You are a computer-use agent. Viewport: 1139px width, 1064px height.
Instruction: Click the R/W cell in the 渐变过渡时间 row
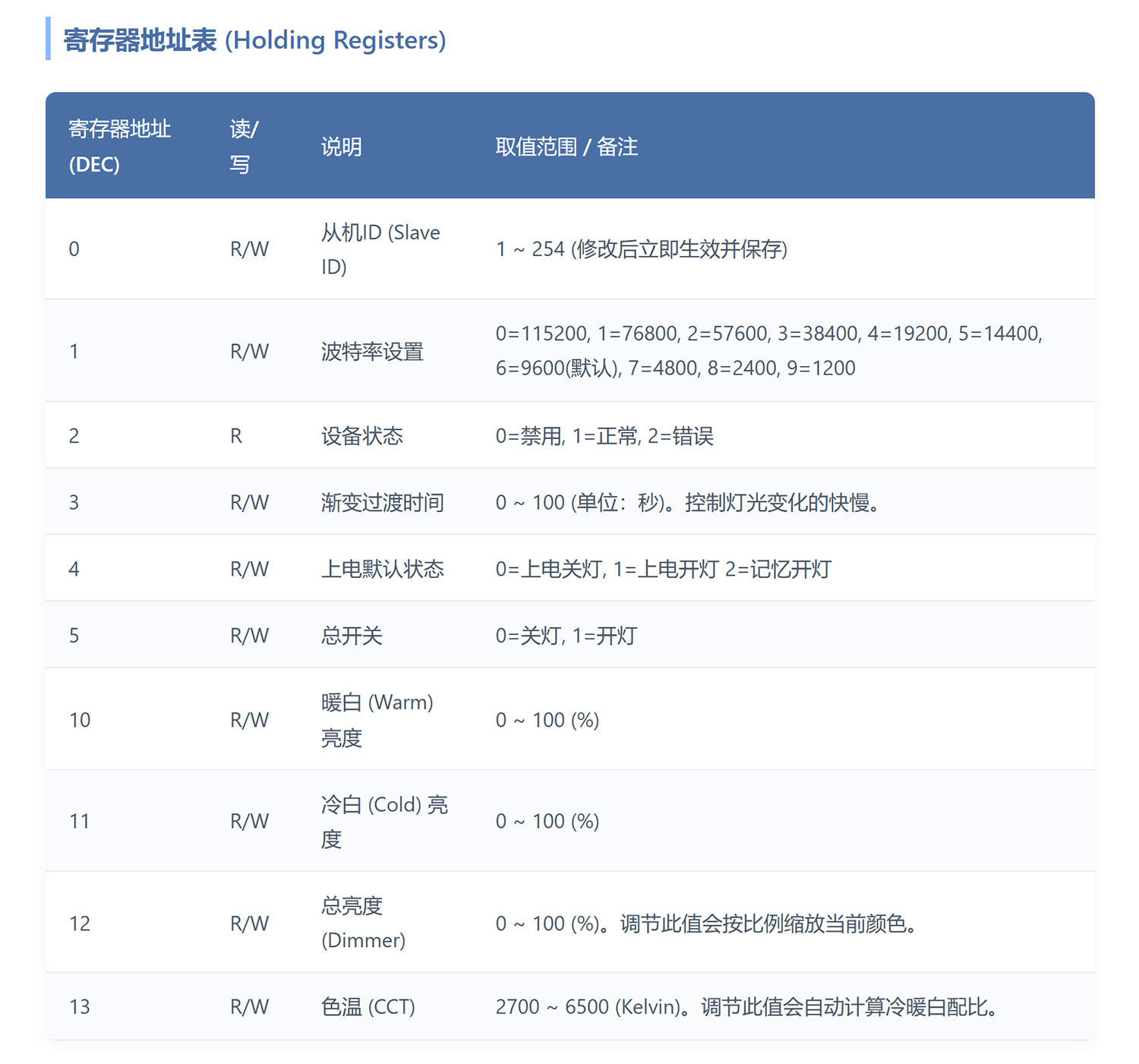click(249, 503)
